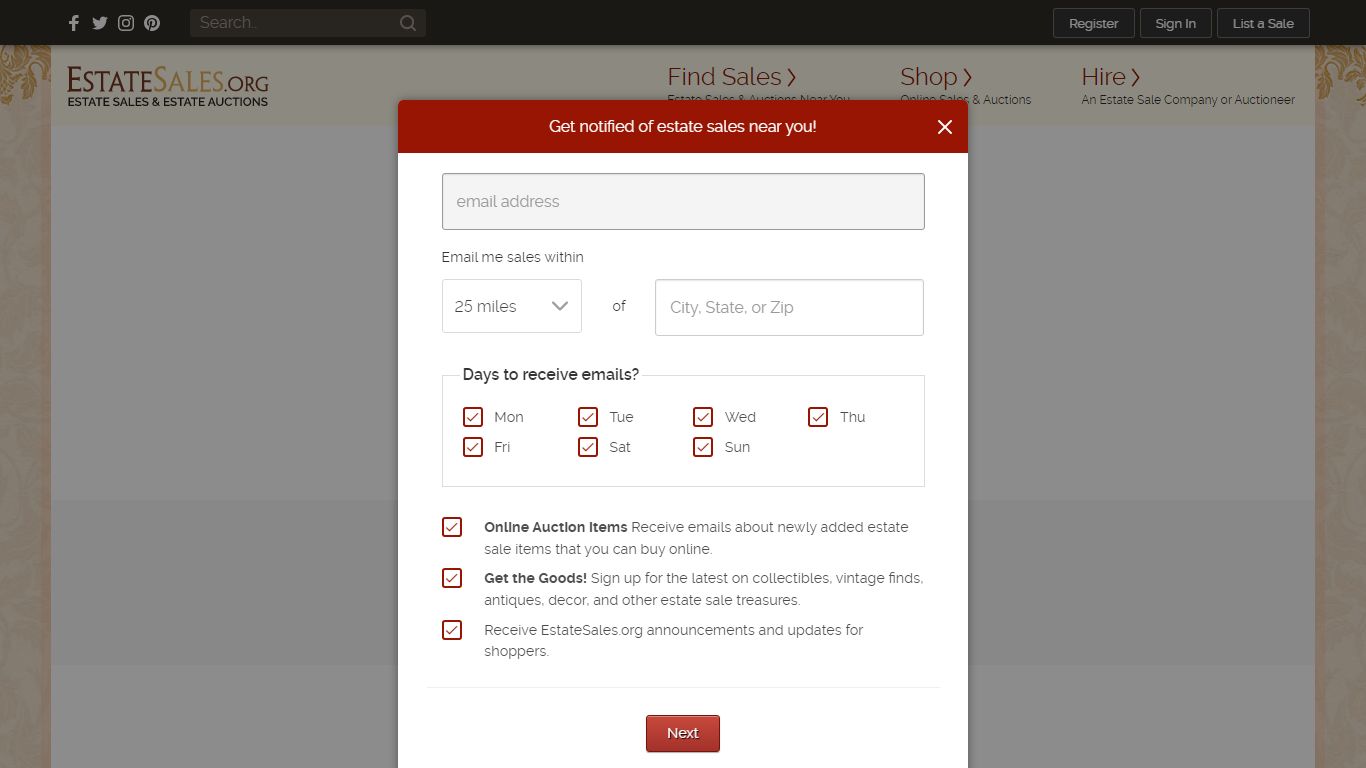Uncheck the Sat checkbox

coord(588,447)
